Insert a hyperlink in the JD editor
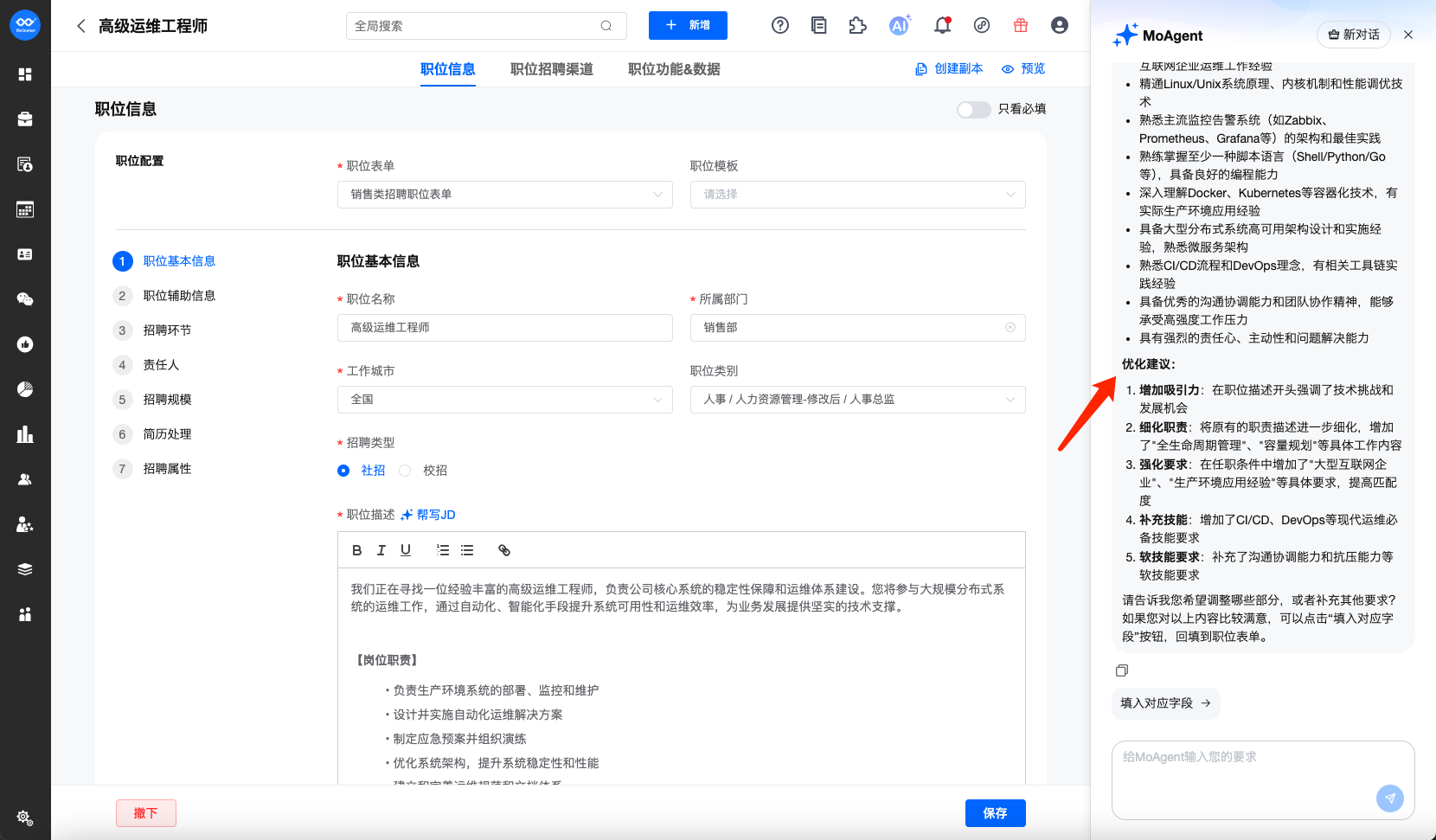This screenshot has height=840, width=1436. point(504,550)
